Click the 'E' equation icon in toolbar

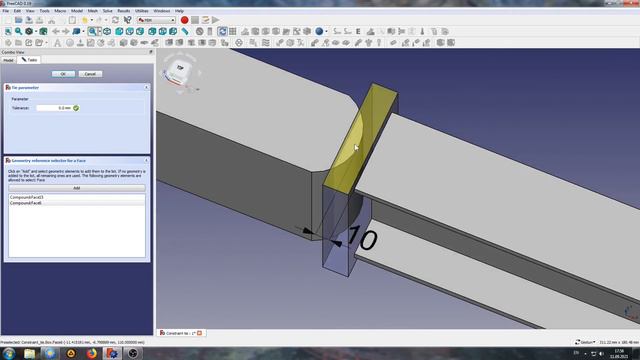click(358, 31)
